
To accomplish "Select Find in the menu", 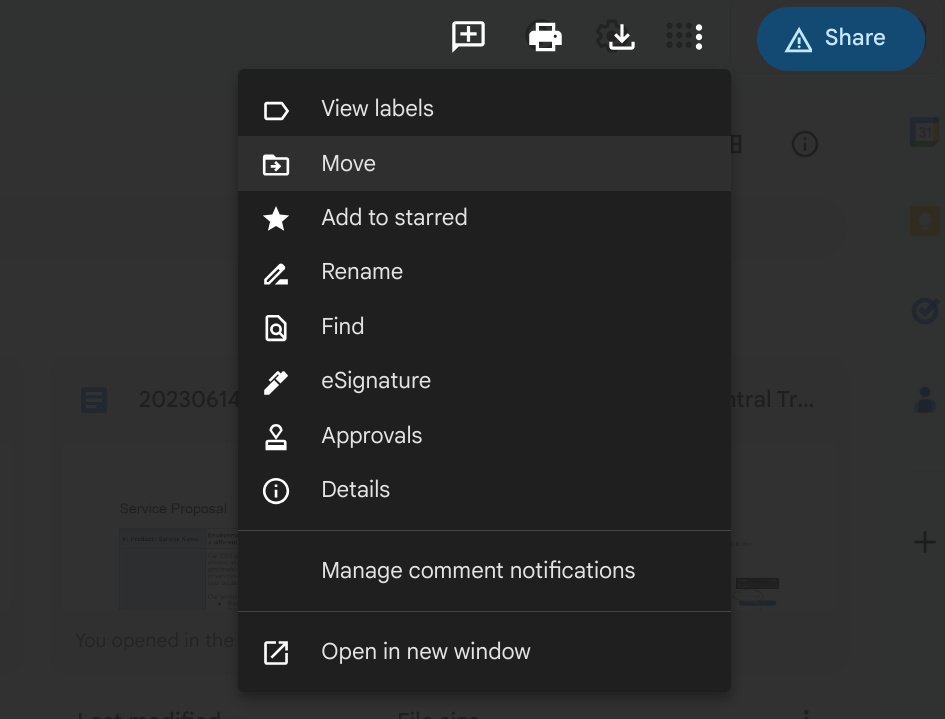I will 342,327.
